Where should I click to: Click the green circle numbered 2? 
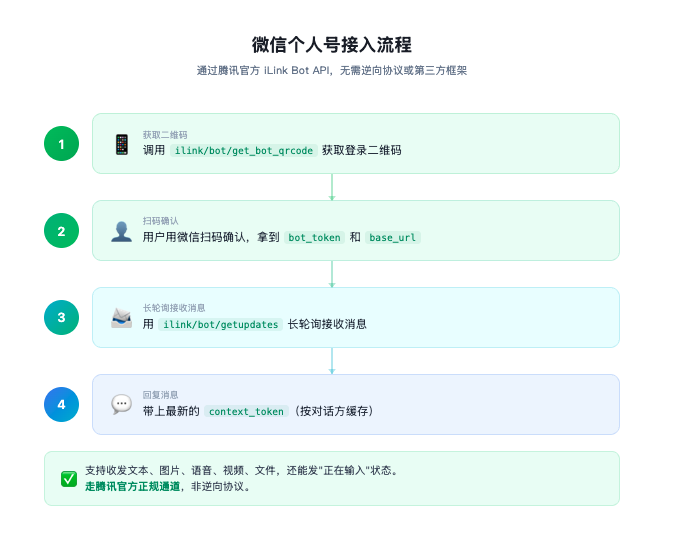[x=61, y=231]
